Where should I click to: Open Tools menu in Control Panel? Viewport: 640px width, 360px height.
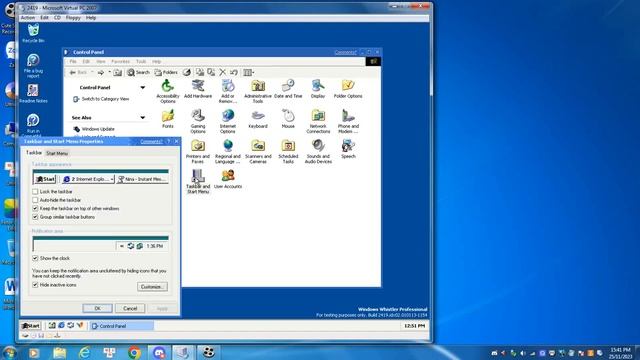(141, 62)
